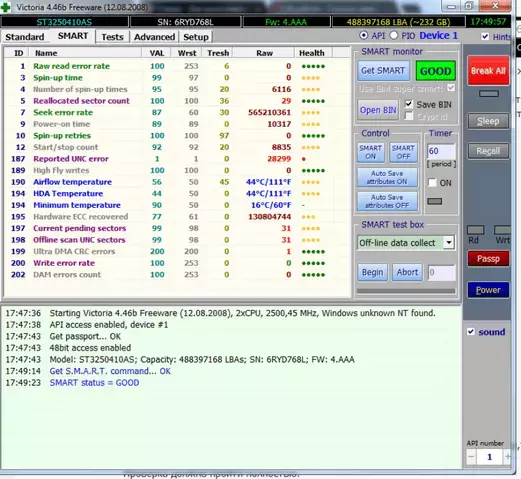Screen dimensions: 521x479
Task: Click the Timer period input field
Action: tap(441, 151)
